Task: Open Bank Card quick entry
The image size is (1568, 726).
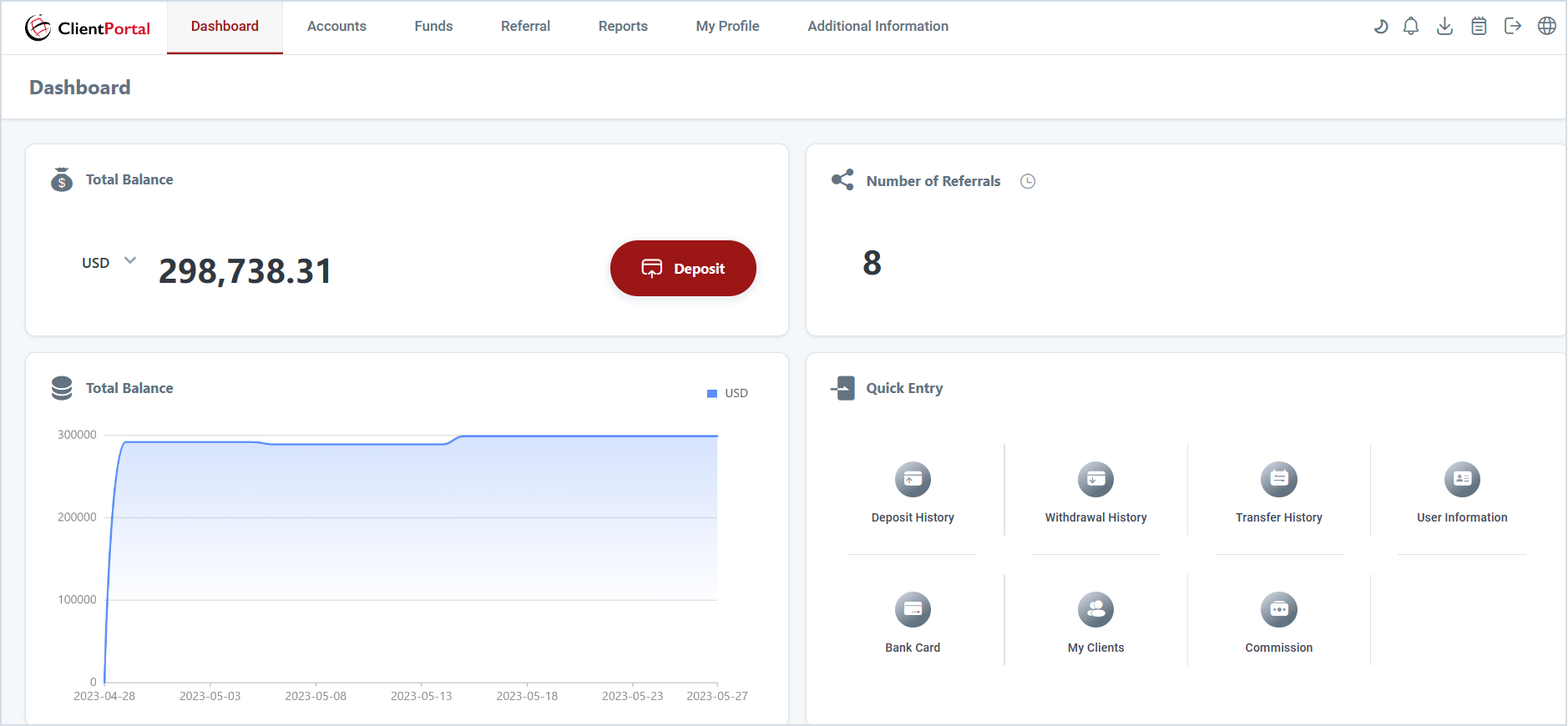Action: pyautogui.click(x=913, y=623)
